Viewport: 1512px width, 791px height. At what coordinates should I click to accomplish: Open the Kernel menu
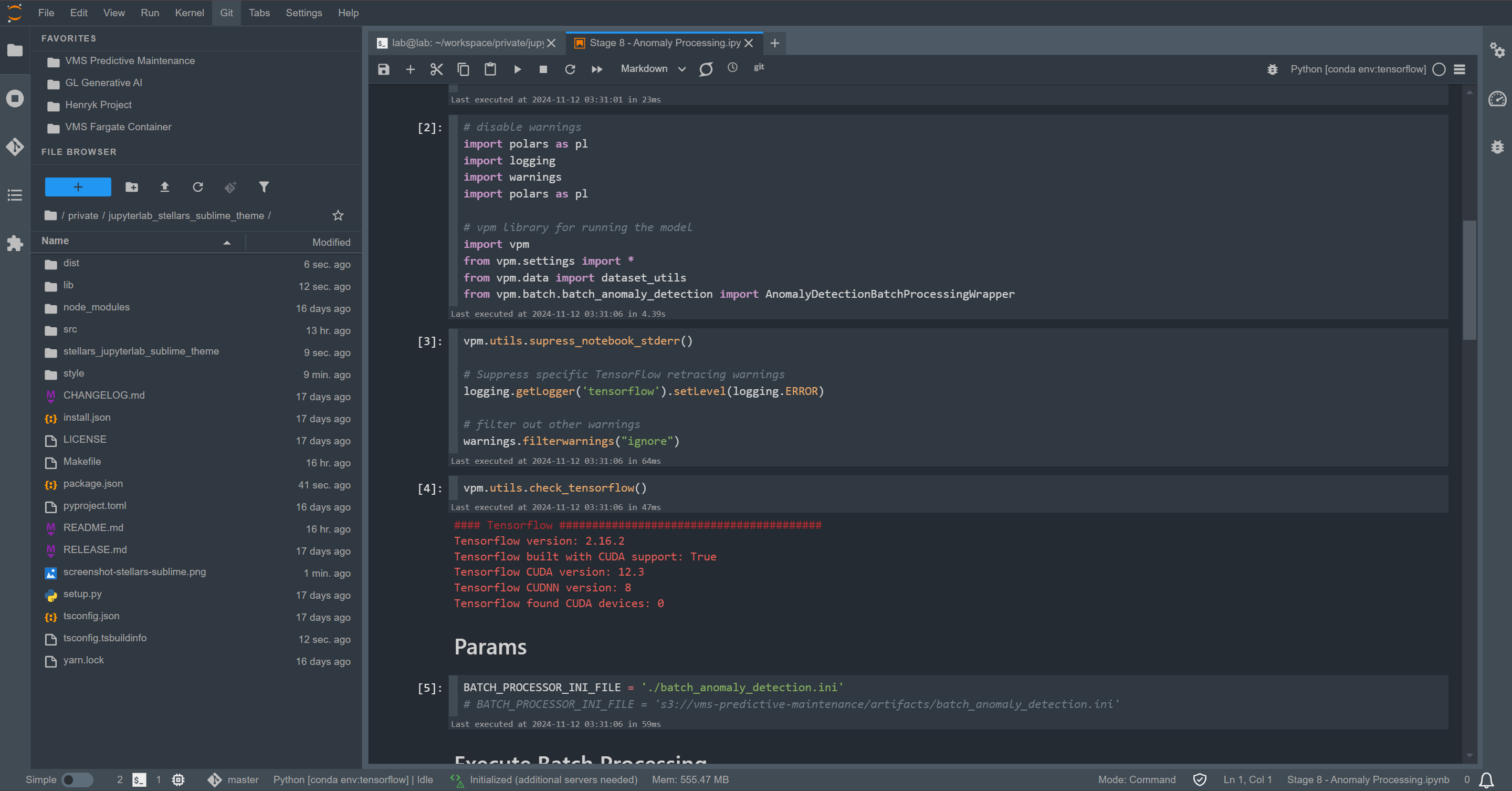pyautogui.click(x=188, y=12)
